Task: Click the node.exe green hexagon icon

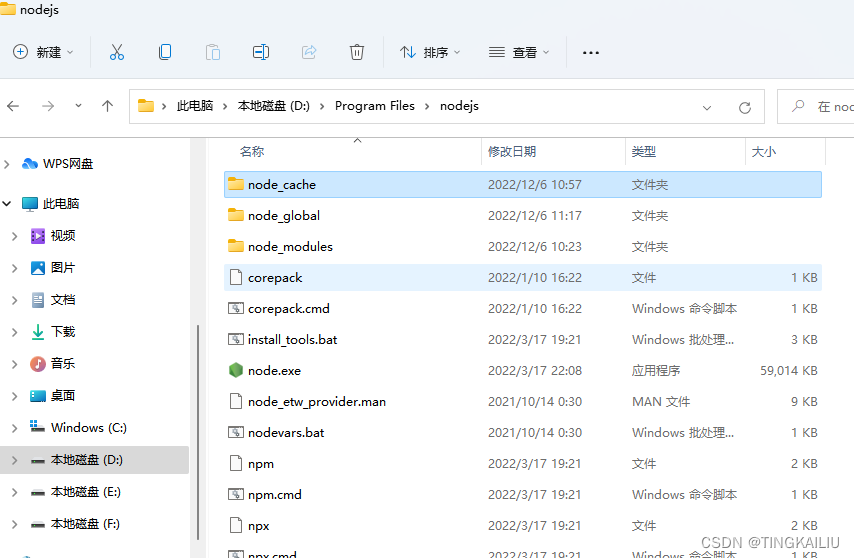Action: coord(235,370)
